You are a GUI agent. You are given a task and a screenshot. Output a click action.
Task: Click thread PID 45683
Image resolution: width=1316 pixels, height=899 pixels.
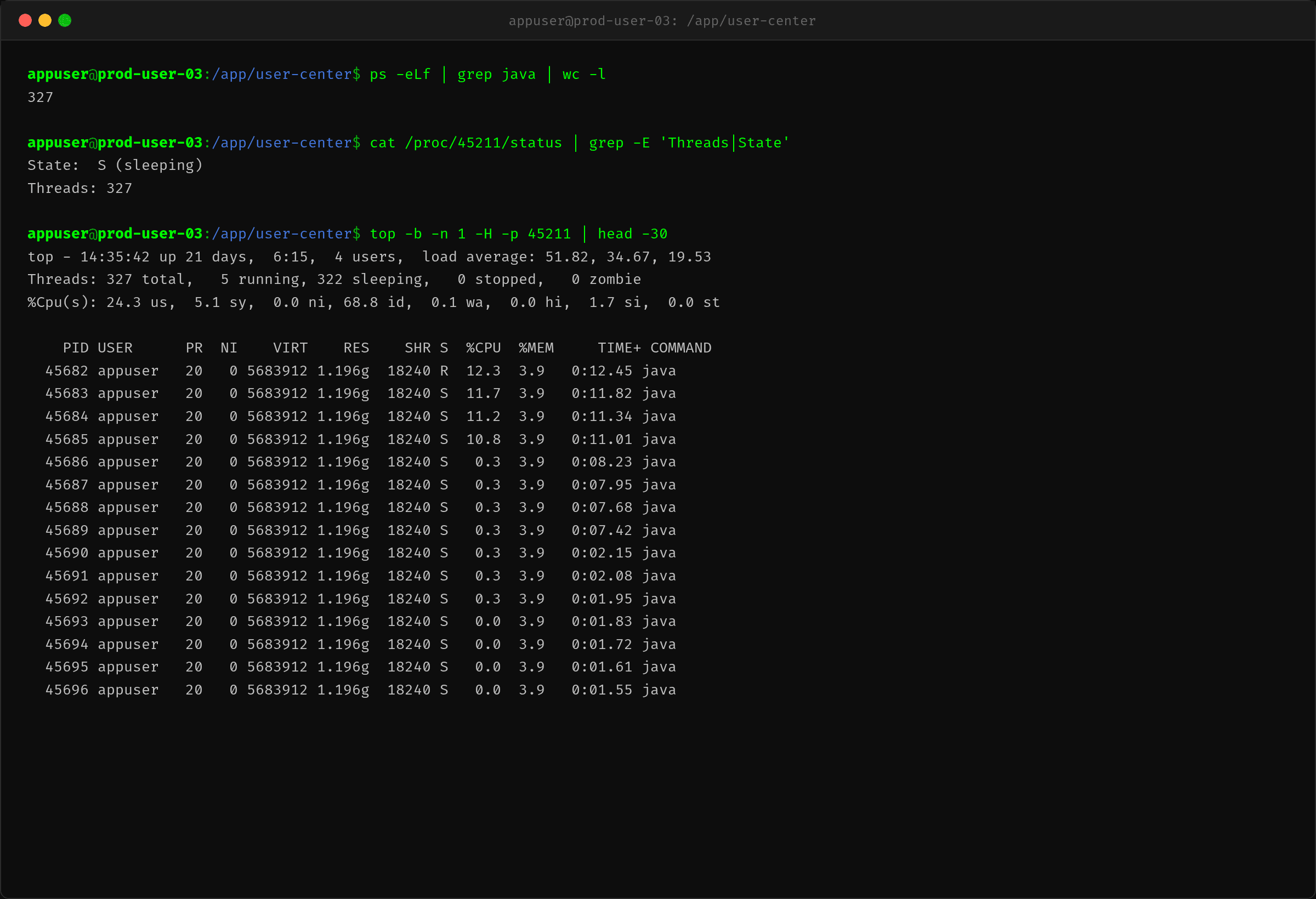[67, 394]
